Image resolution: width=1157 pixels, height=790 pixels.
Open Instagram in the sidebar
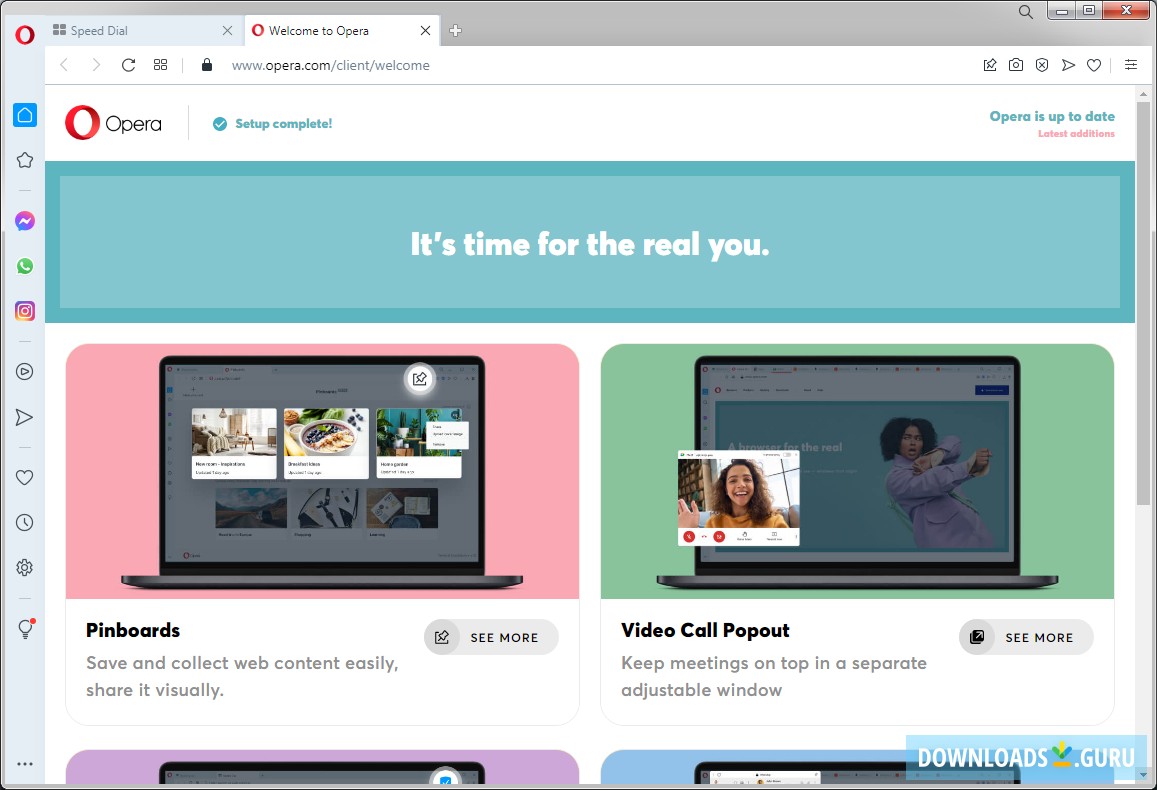point(25,311)
